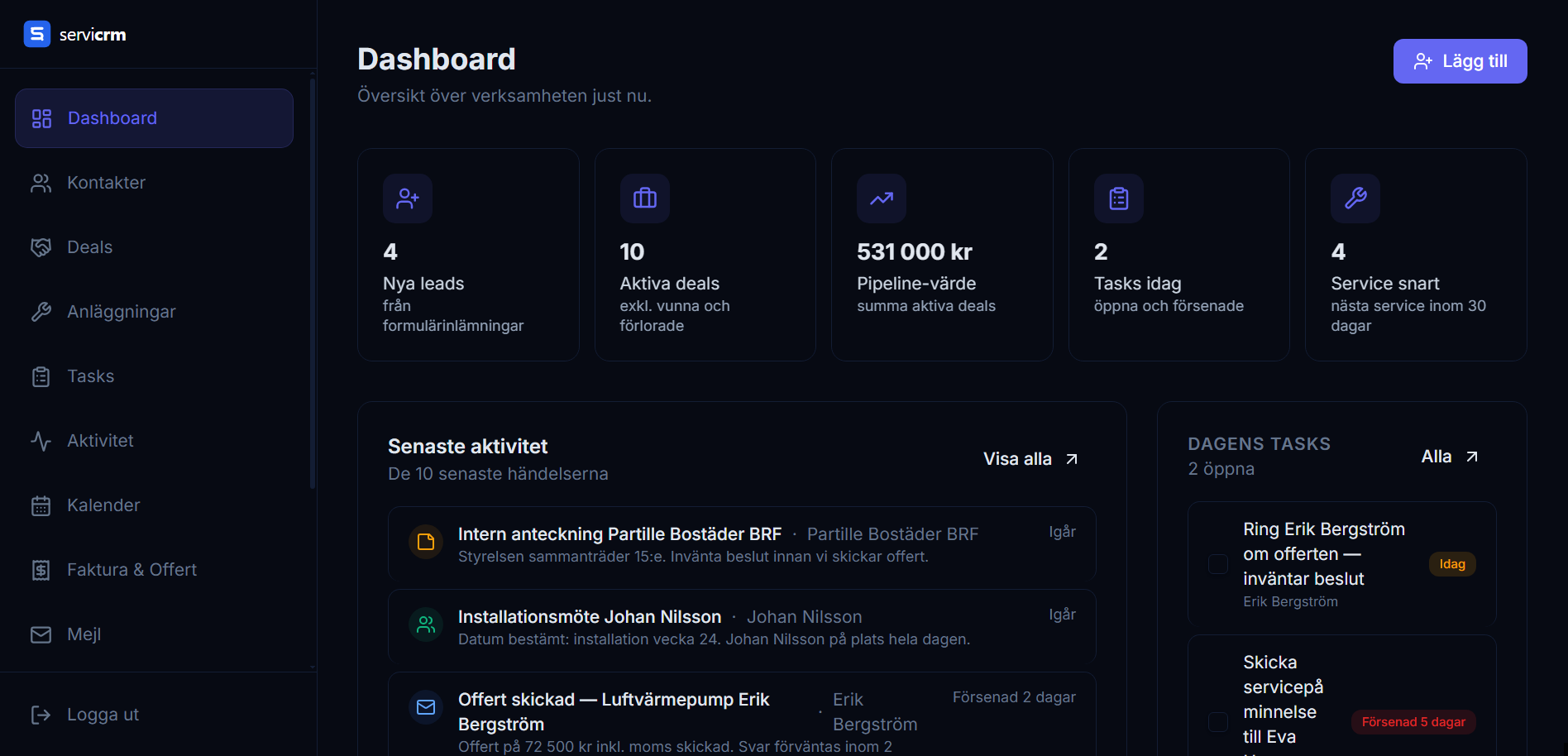Click the note icon for Intern anteckning
1568x756 pixels.
(x=426, y=542)
